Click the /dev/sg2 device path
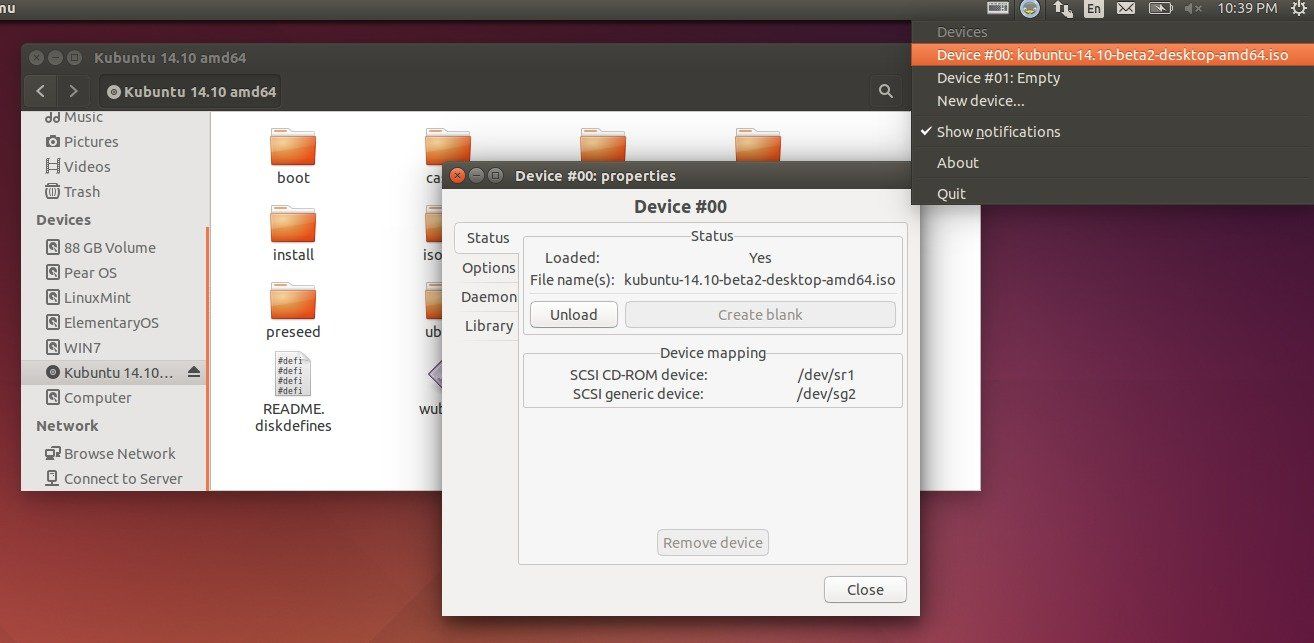 pos(826,394)
